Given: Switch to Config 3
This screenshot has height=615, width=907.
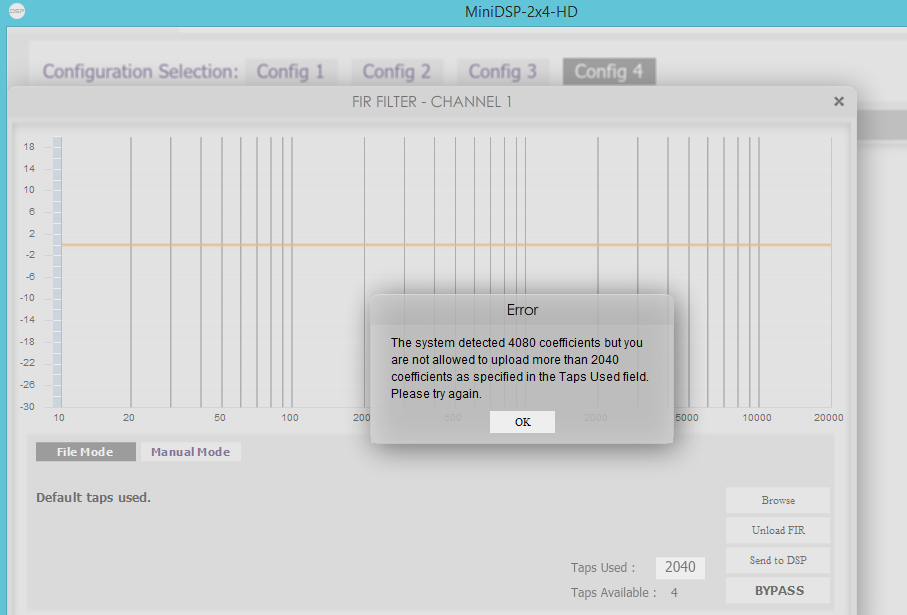Looking at the screenshot, I should pyautogui.click(x=503, y=71).
